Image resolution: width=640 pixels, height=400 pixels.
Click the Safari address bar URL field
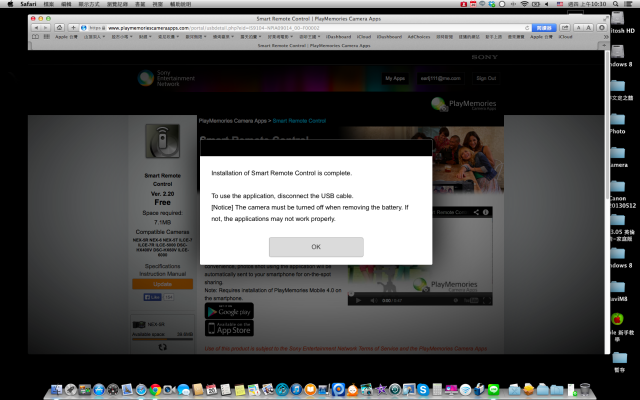tap(306, 28)
